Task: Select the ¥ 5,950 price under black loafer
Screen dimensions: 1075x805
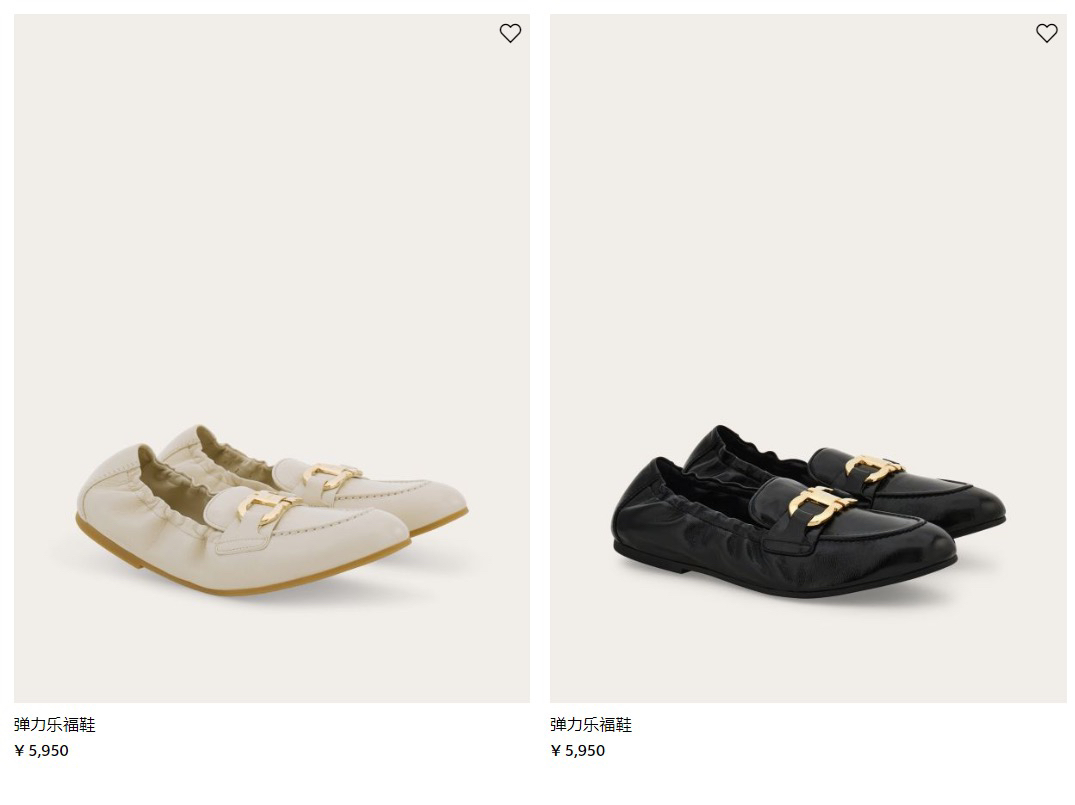Action: click(577, 750)
